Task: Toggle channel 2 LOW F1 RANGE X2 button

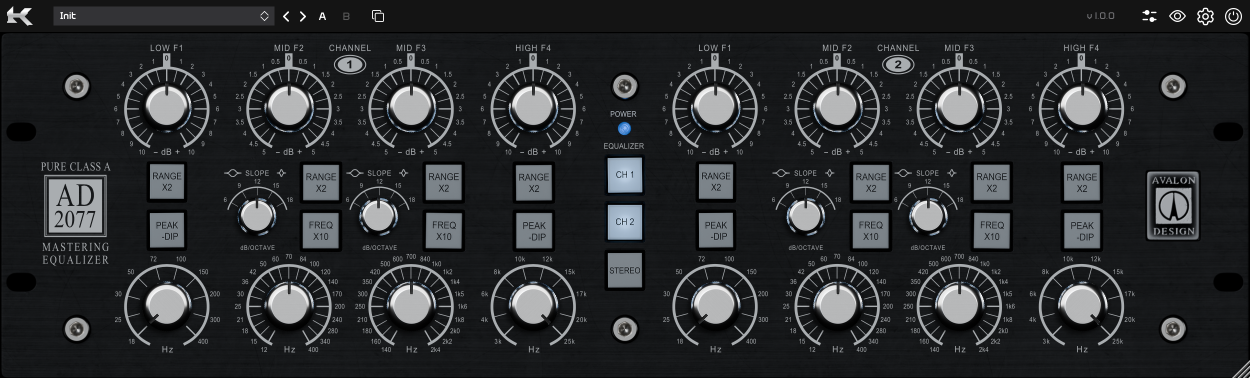Action: pos(715,183)
